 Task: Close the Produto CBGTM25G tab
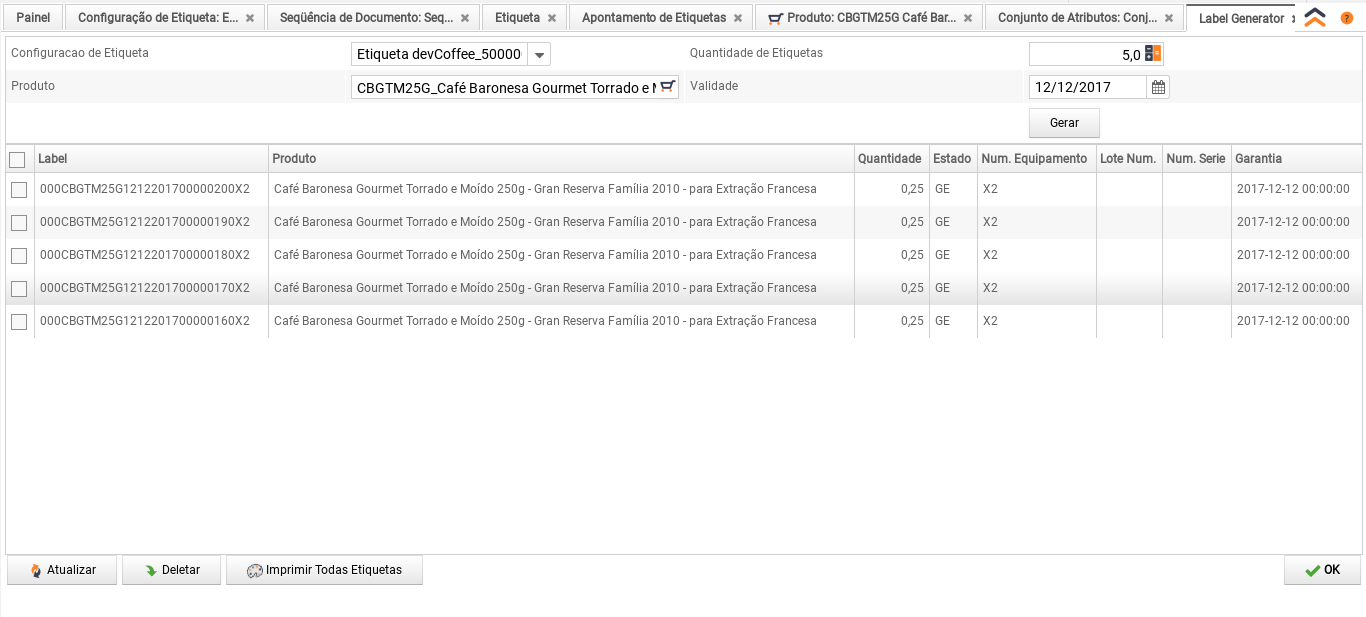(x=968, y=18)
